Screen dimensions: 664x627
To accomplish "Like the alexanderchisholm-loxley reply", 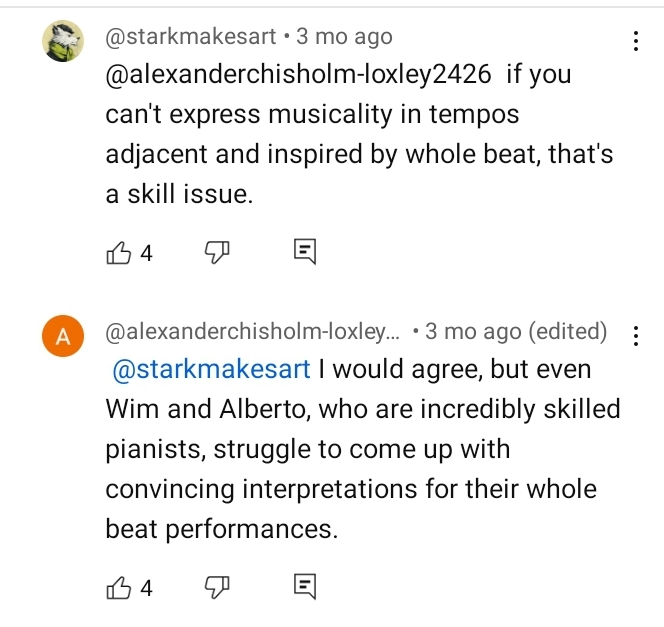I will [x=119, y=588].
